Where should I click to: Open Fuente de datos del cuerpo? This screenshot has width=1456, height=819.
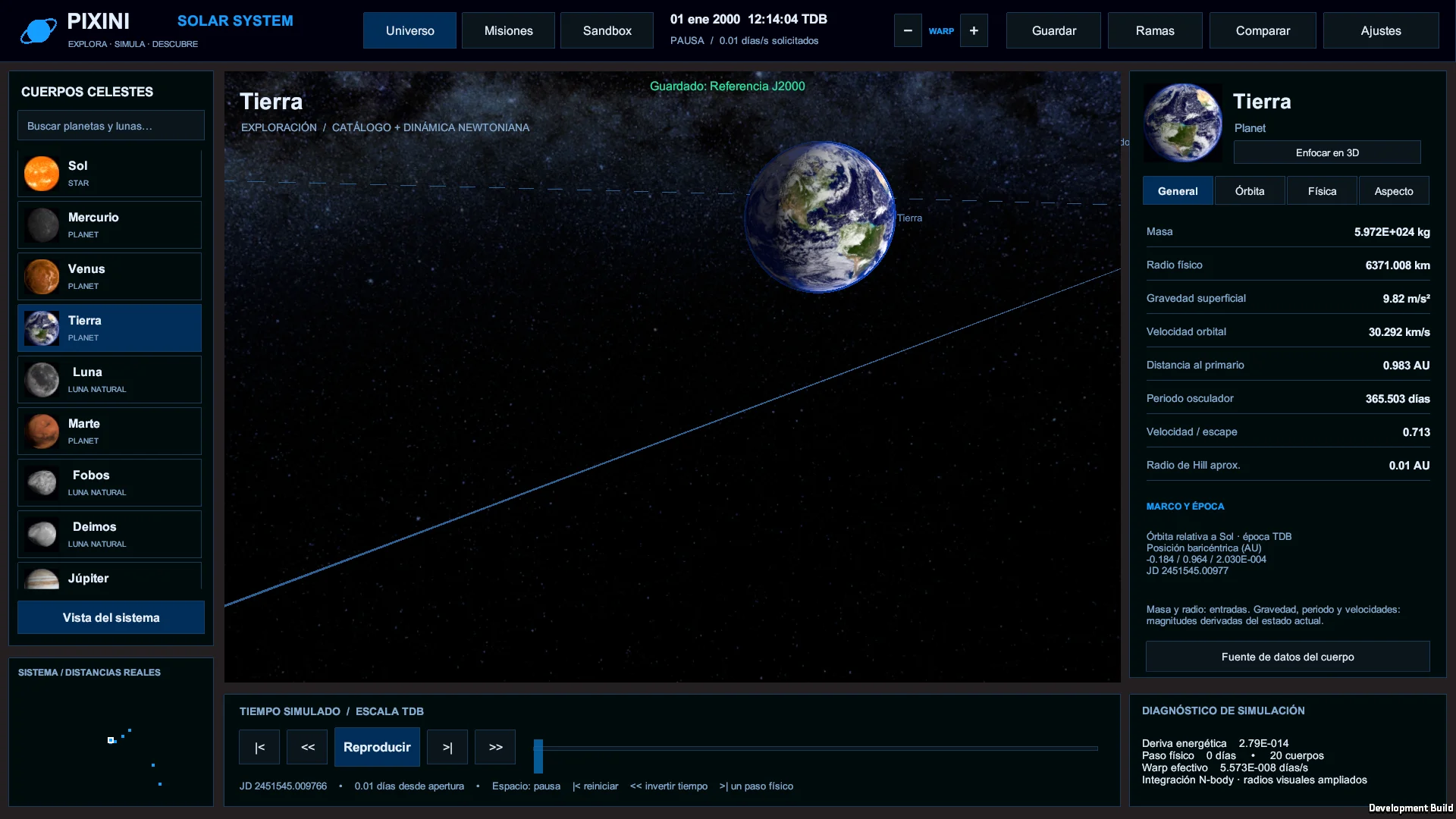click(1288, 657)
